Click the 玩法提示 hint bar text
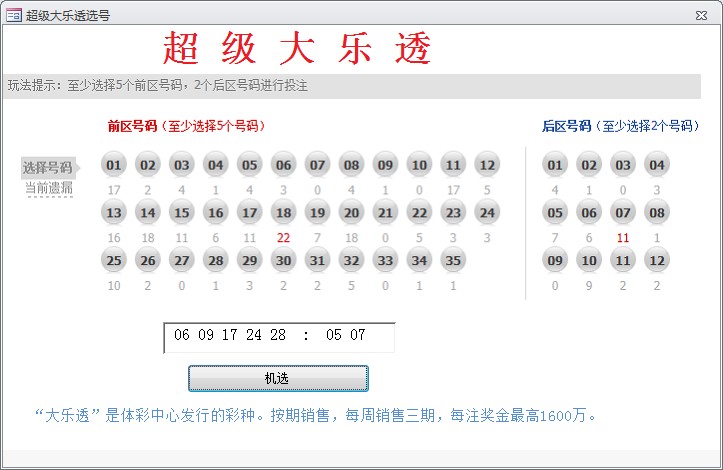This screenshot has width=723, height=470. 158,85
